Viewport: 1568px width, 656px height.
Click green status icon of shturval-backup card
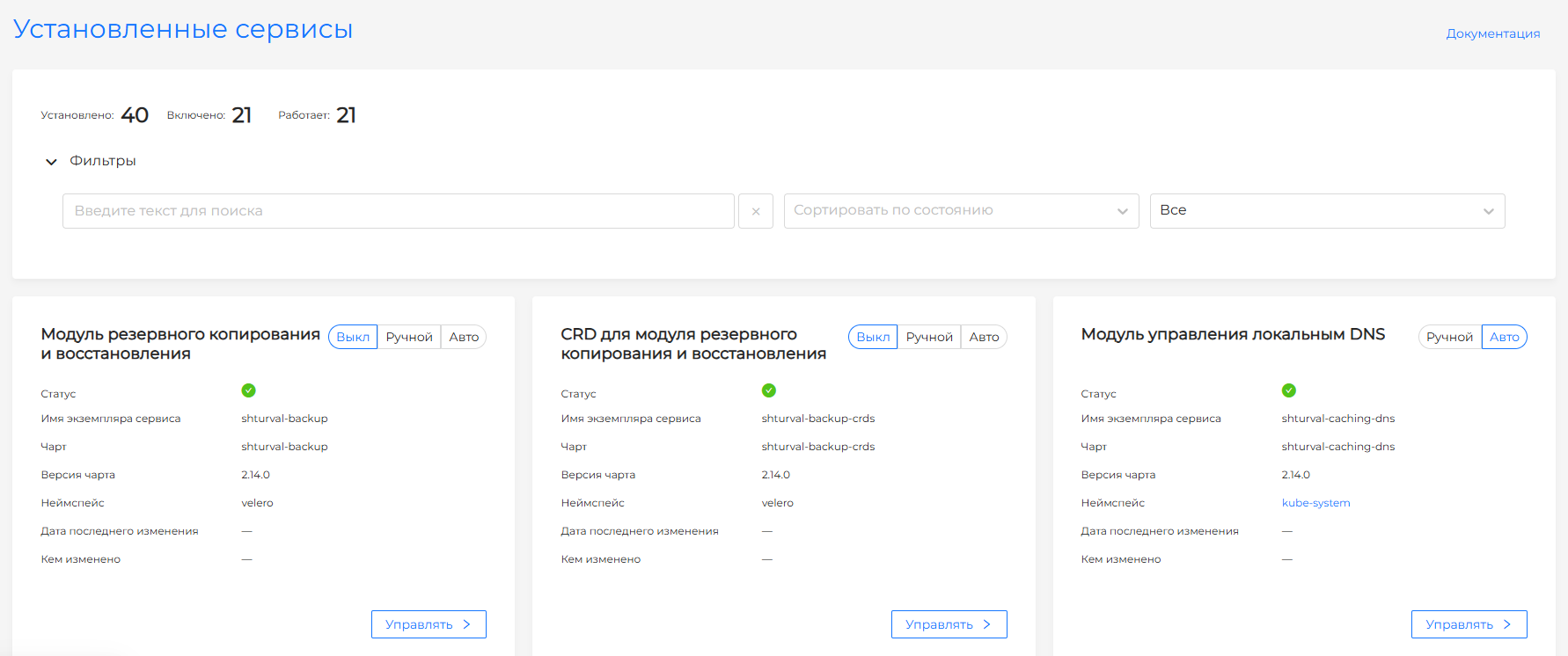248,390
